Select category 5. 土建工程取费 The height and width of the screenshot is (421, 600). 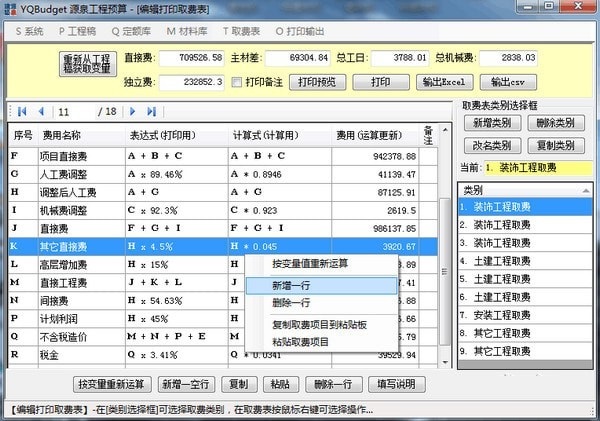point(525,279)
